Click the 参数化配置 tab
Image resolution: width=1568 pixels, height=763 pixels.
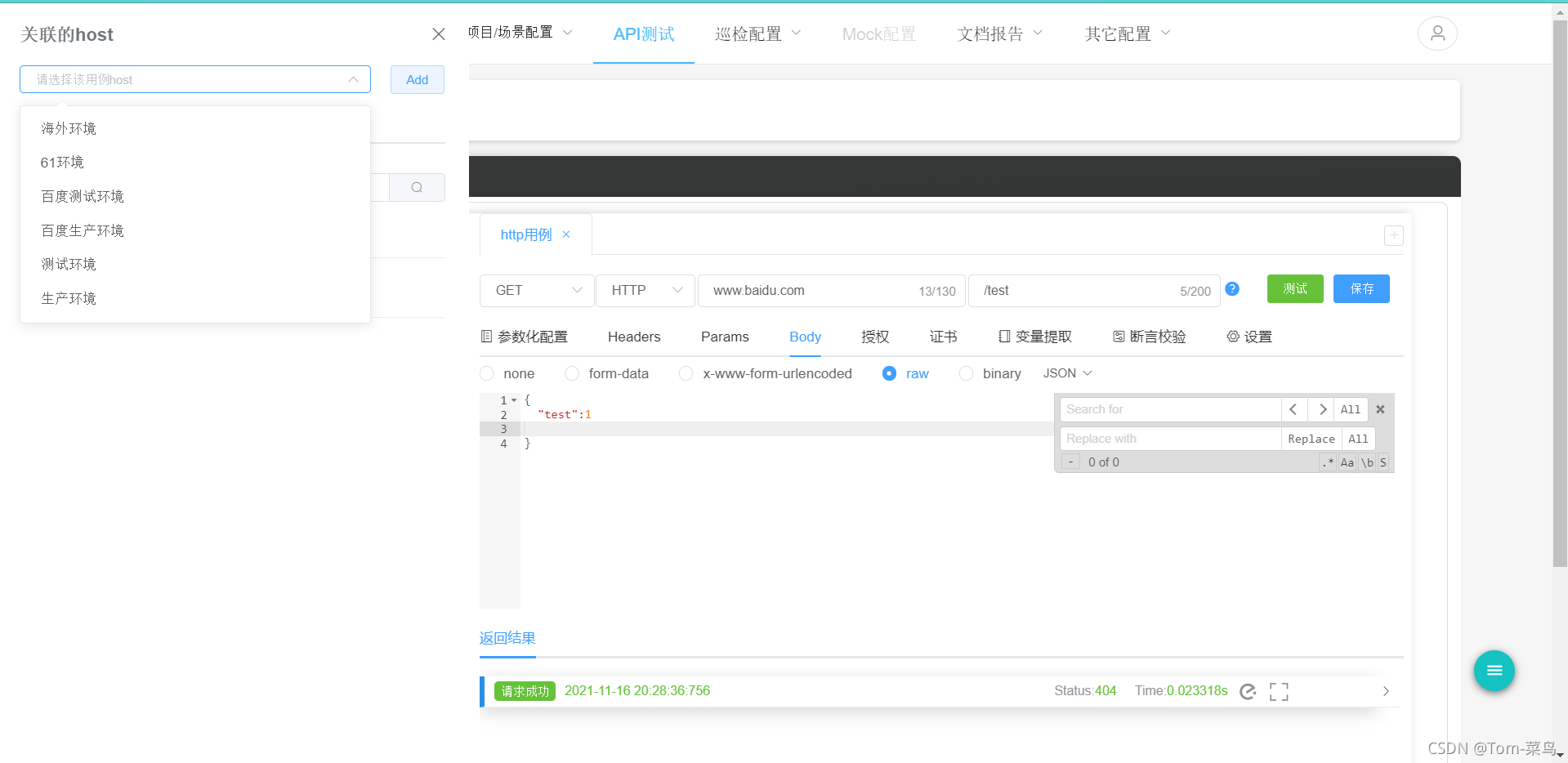[x=524, y=337]
